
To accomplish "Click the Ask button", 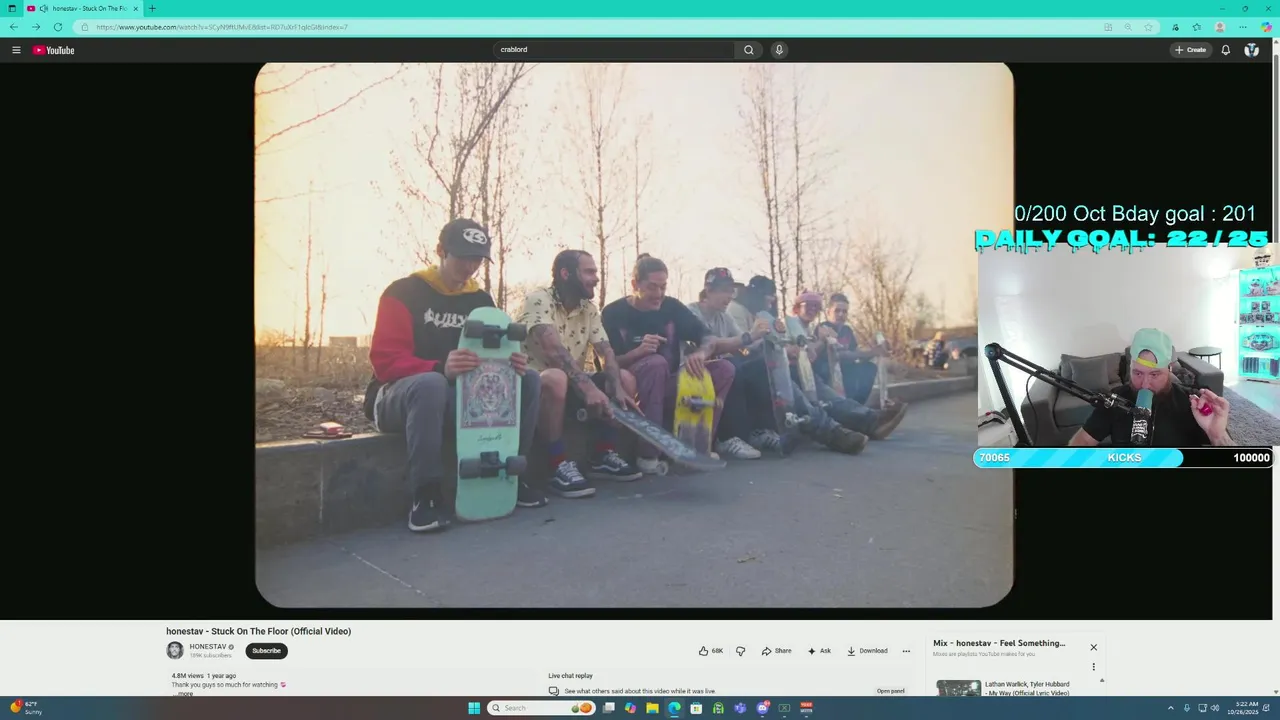I will (819, 651).
